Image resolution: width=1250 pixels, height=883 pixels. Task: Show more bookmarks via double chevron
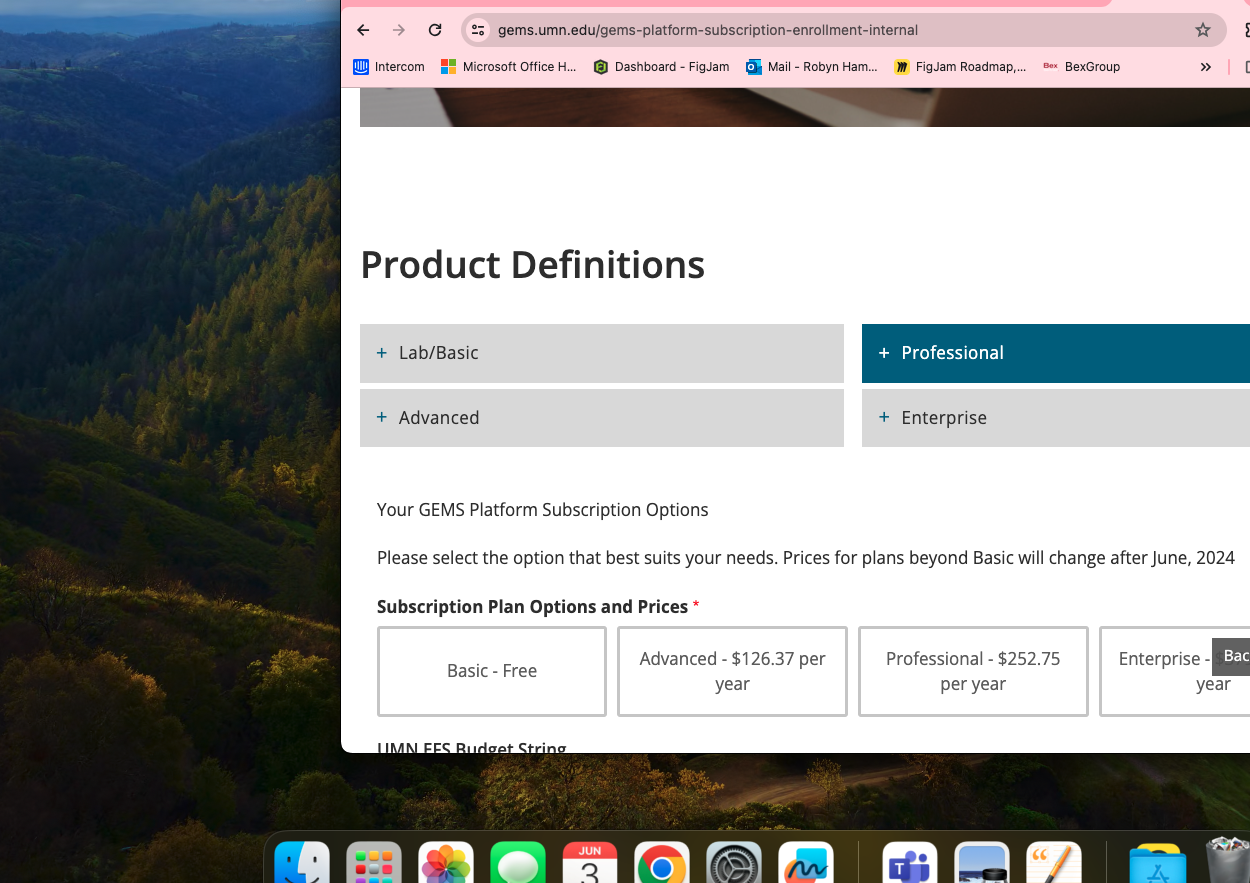click(1205, 67)
